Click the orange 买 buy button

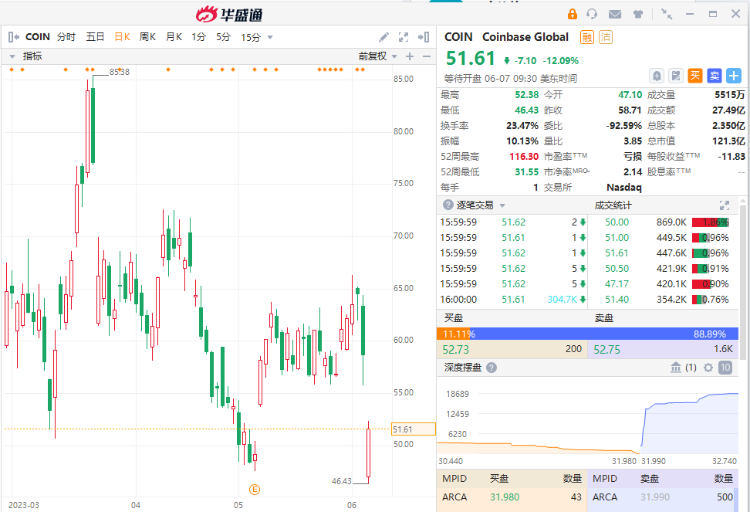[695, 76]
